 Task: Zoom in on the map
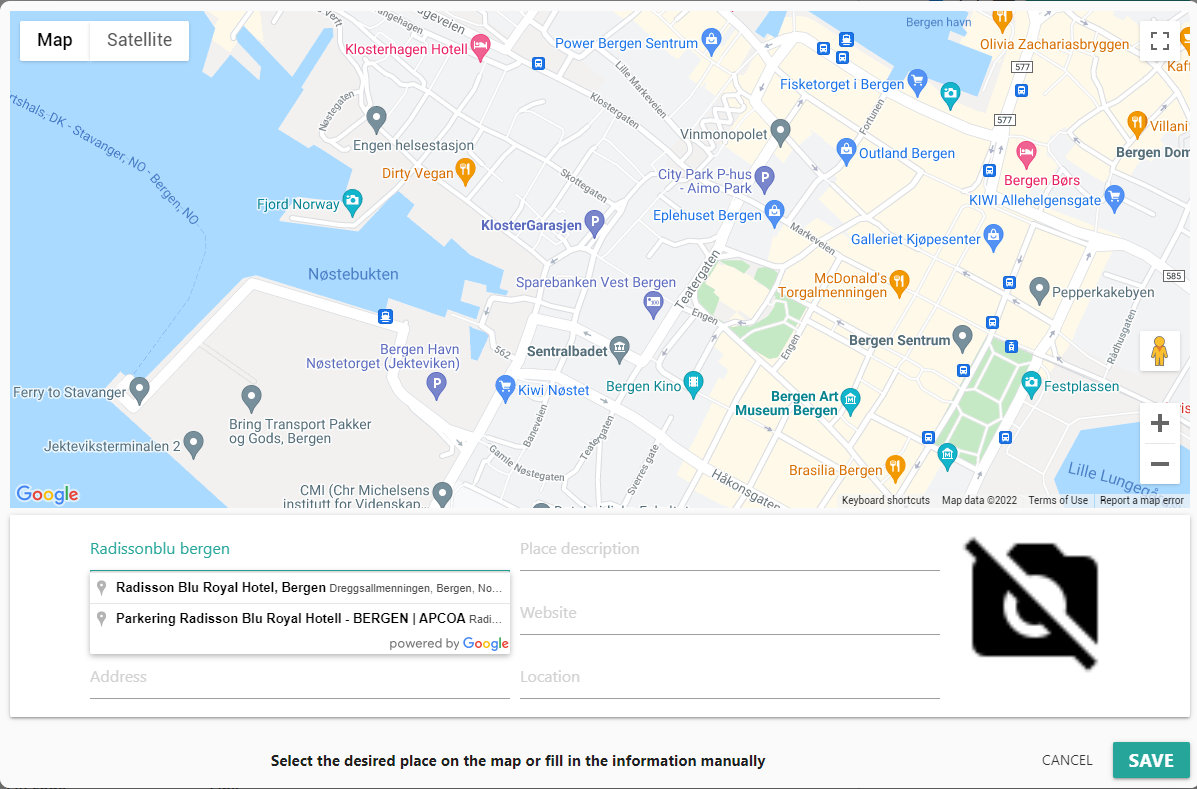(1159, 424)
